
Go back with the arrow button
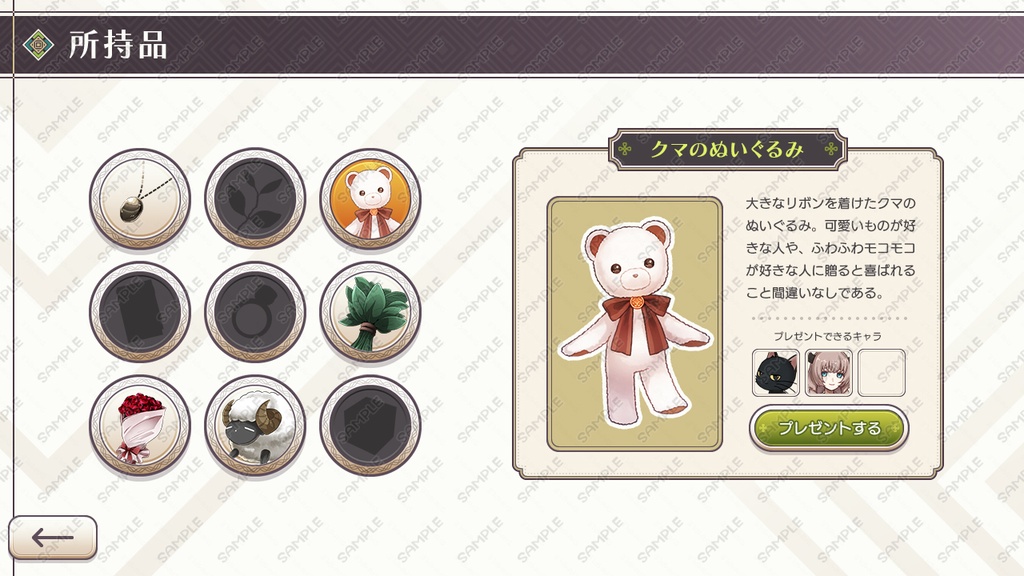pyautogui.click(x=53, y=537)
